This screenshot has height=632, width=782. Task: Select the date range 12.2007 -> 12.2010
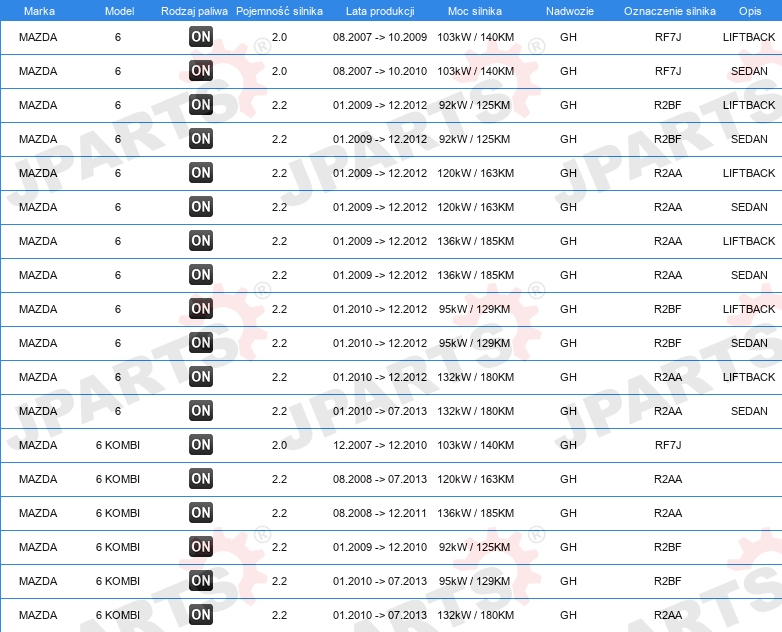(x=380, y=445)
